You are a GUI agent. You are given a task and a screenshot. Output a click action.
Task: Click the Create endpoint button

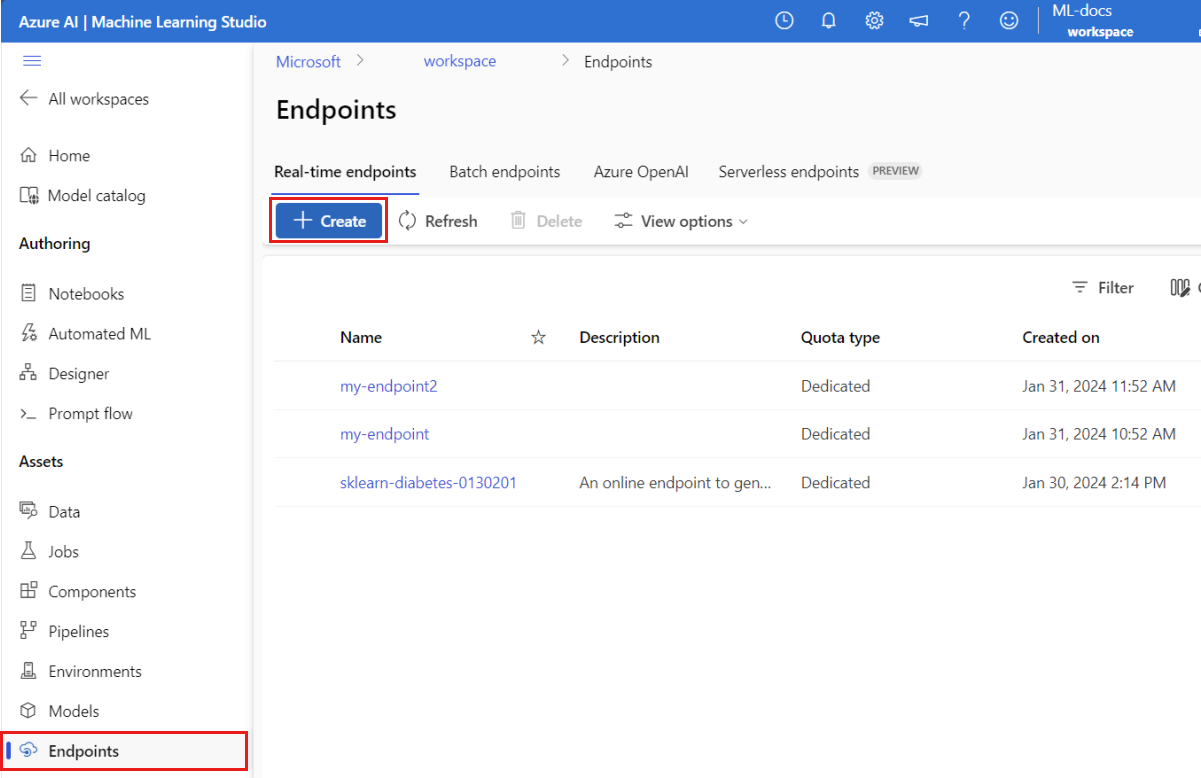click(x=329, y=221)
